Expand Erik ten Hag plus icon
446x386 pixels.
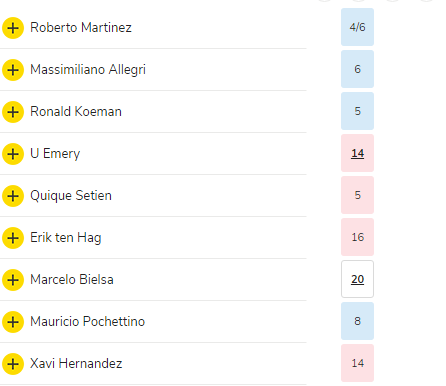(x=13, y=238)
